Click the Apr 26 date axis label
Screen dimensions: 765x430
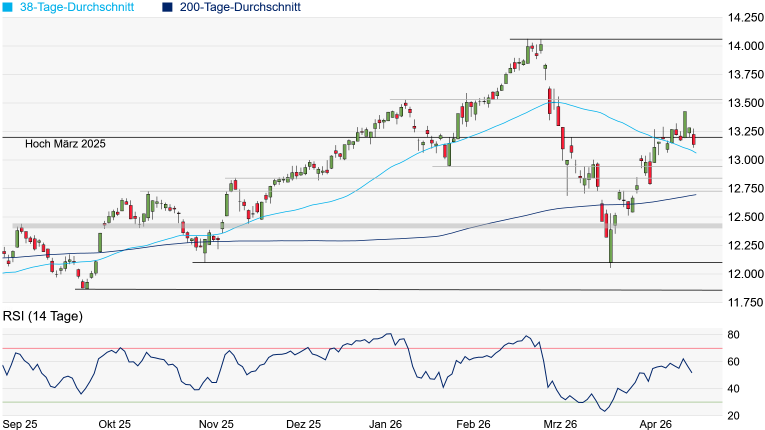(x=656, y=424)
